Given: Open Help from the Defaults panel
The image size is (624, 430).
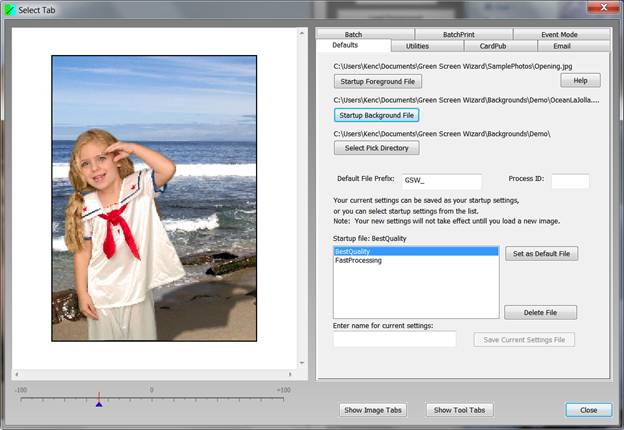Looking at the screenshot, I should click(x=580, y=80).
